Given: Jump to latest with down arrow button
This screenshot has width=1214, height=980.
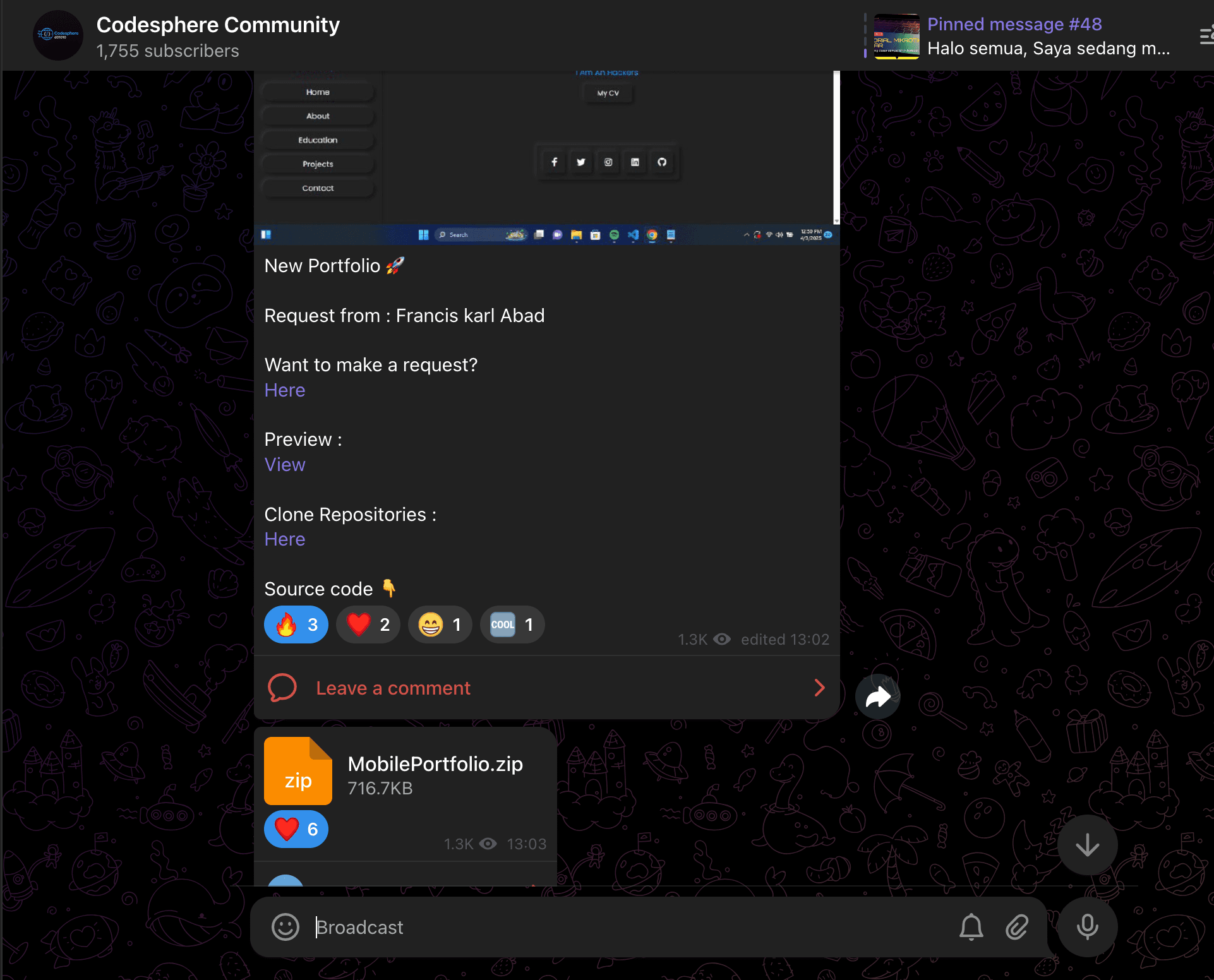Looking at the screenshot, I should click(x=1087, y=845).
